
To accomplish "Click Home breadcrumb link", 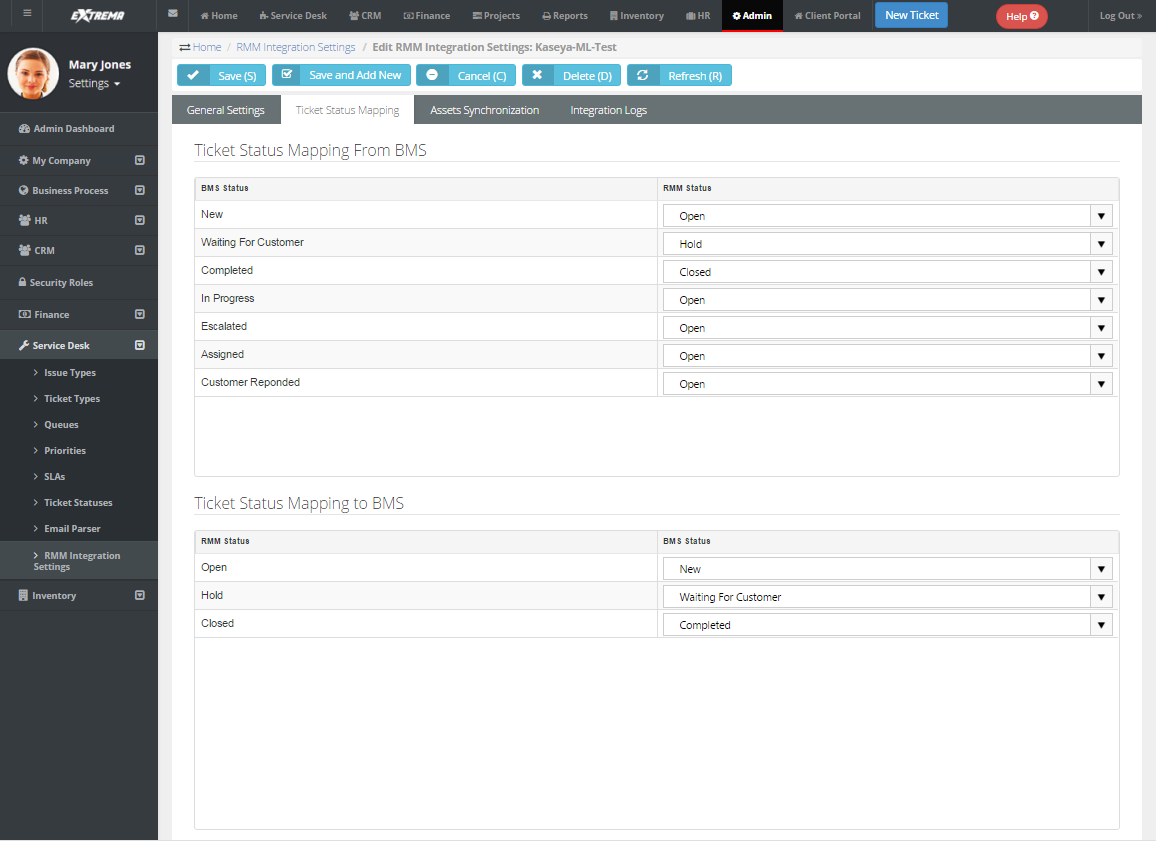I will click(x=207, y=47).
